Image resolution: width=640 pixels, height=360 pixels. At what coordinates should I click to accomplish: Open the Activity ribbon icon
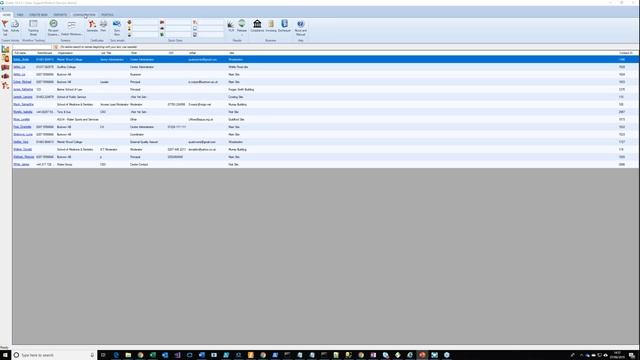pos(15,27)
